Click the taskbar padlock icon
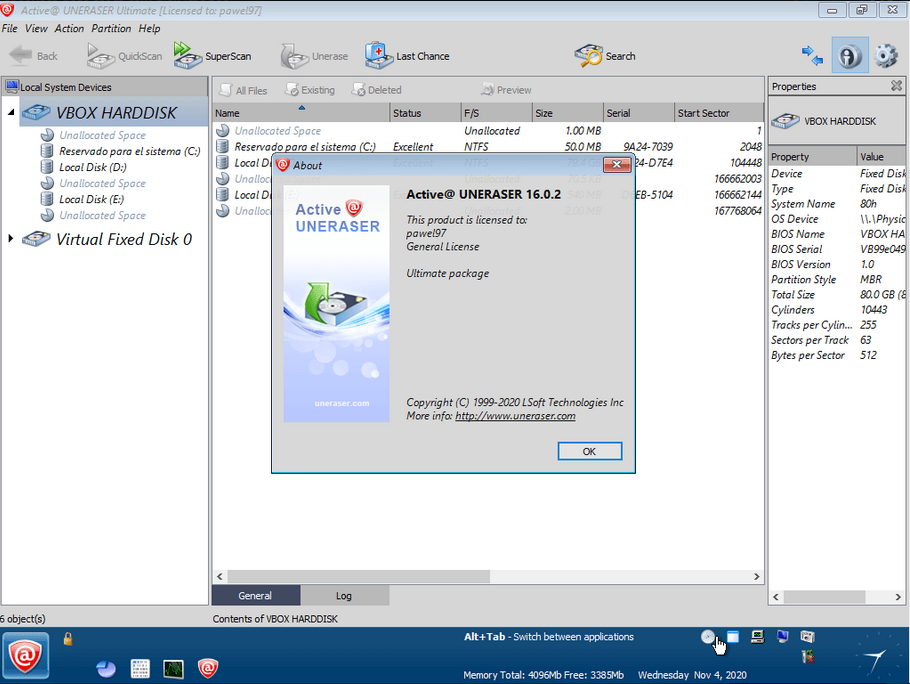 [x=68, y=639]
